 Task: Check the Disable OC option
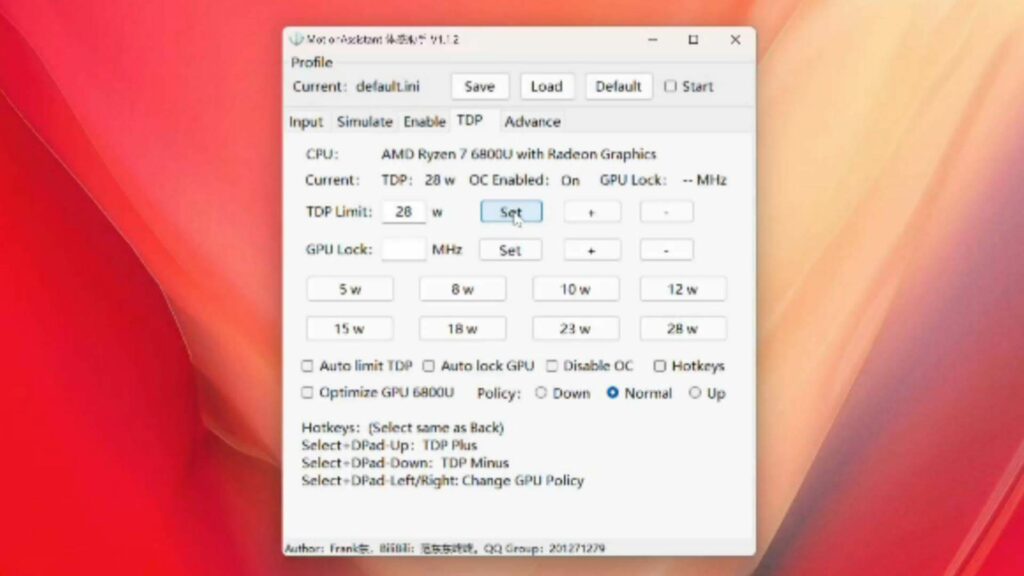552,366
